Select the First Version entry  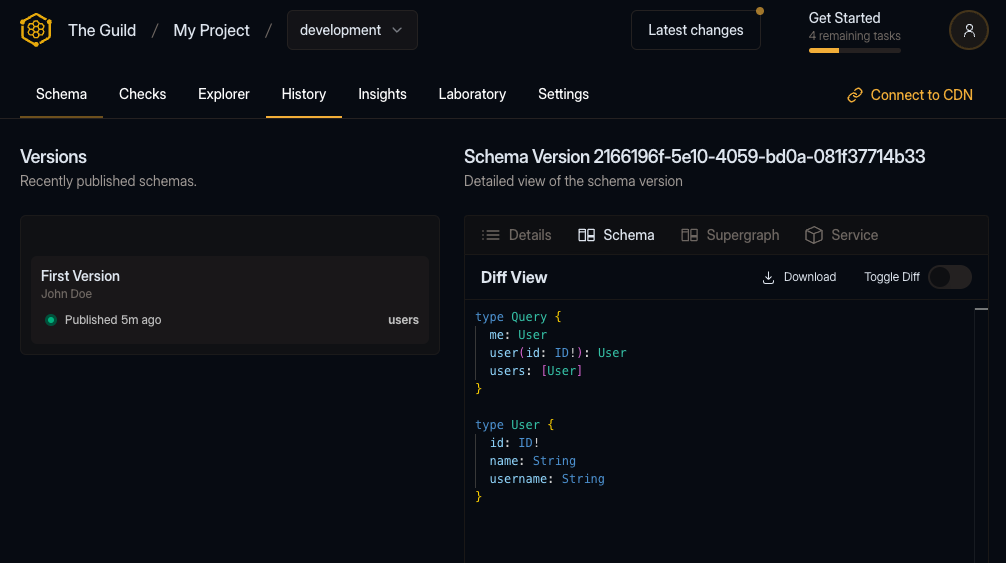(229, 299)
